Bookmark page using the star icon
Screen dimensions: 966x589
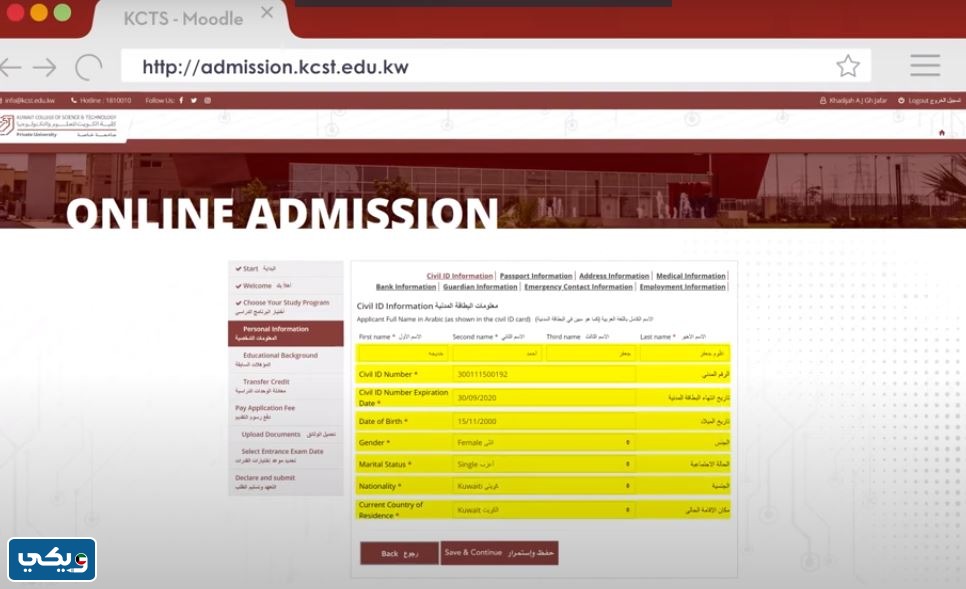(x=847, y=66)
